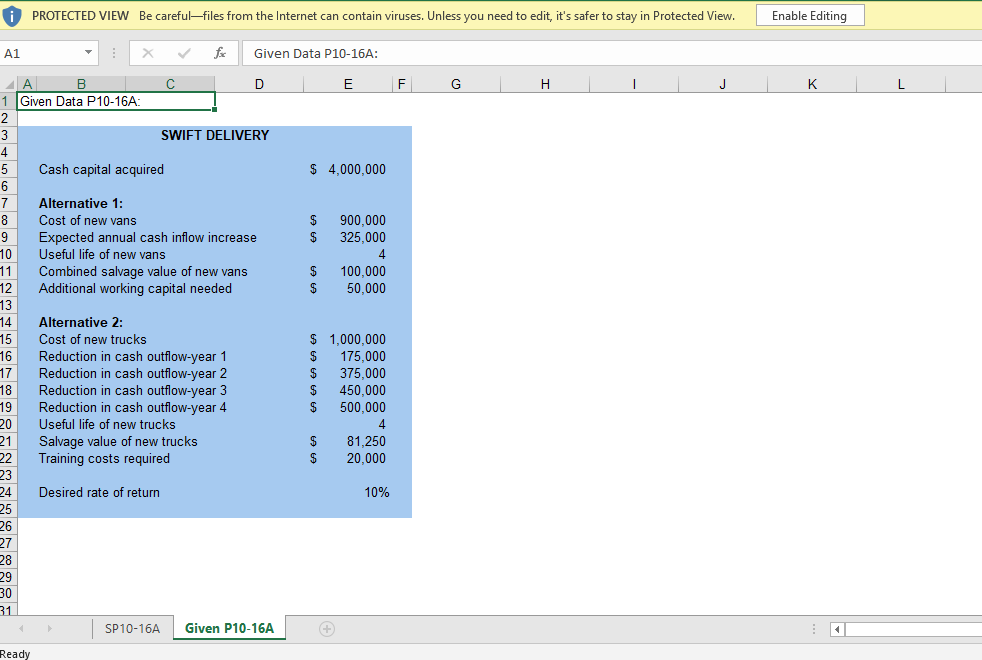Click the scrollbar split handle dots
This screenshot has width=982, height=660.
click(814, 629)
